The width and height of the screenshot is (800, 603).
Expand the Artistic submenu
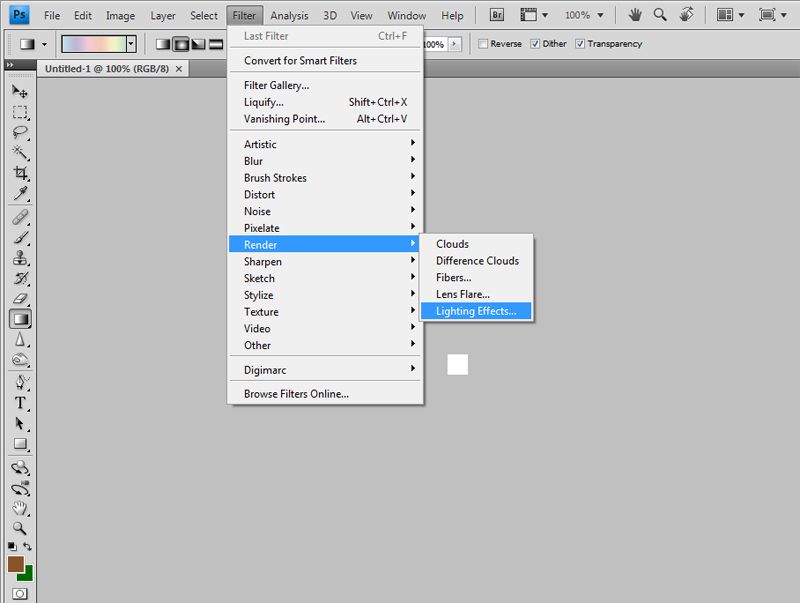[x=325, y=144]
